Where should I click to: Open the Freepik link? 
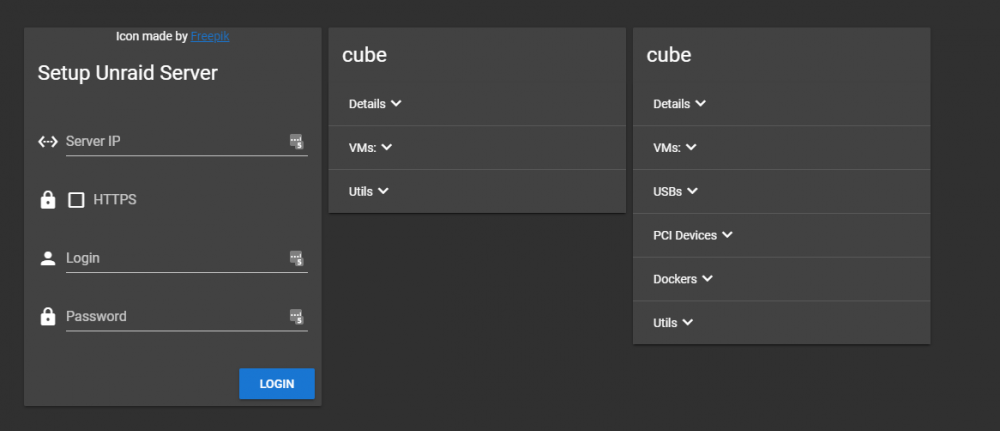(210, 36)
